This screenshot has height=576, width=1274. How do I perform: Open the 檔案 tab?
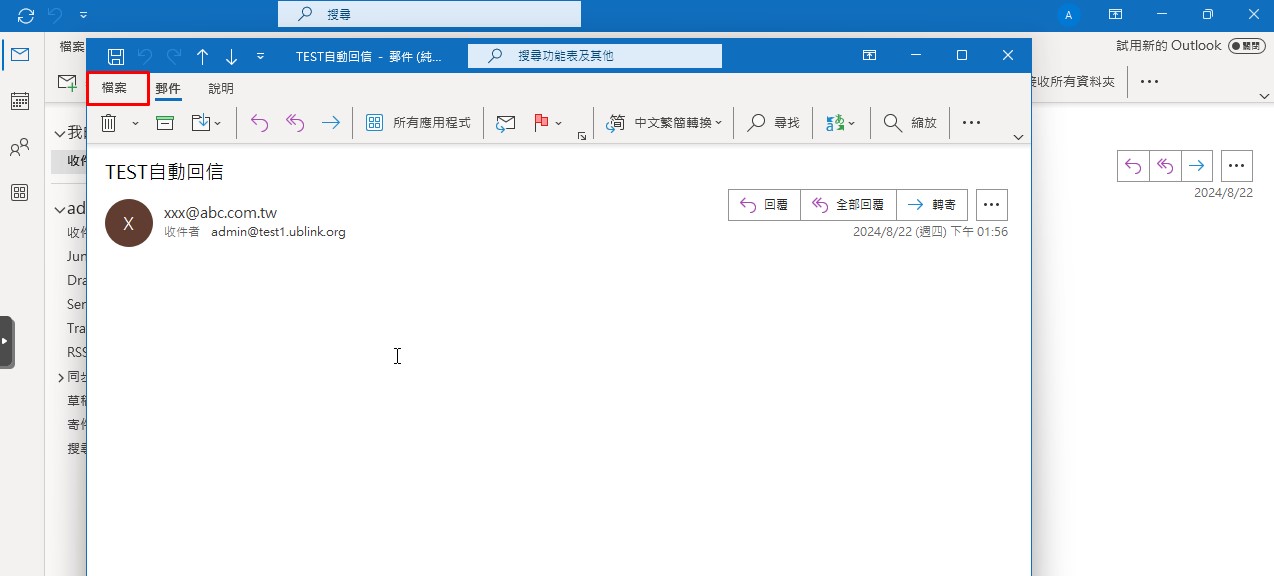click(x=115, y=89)
